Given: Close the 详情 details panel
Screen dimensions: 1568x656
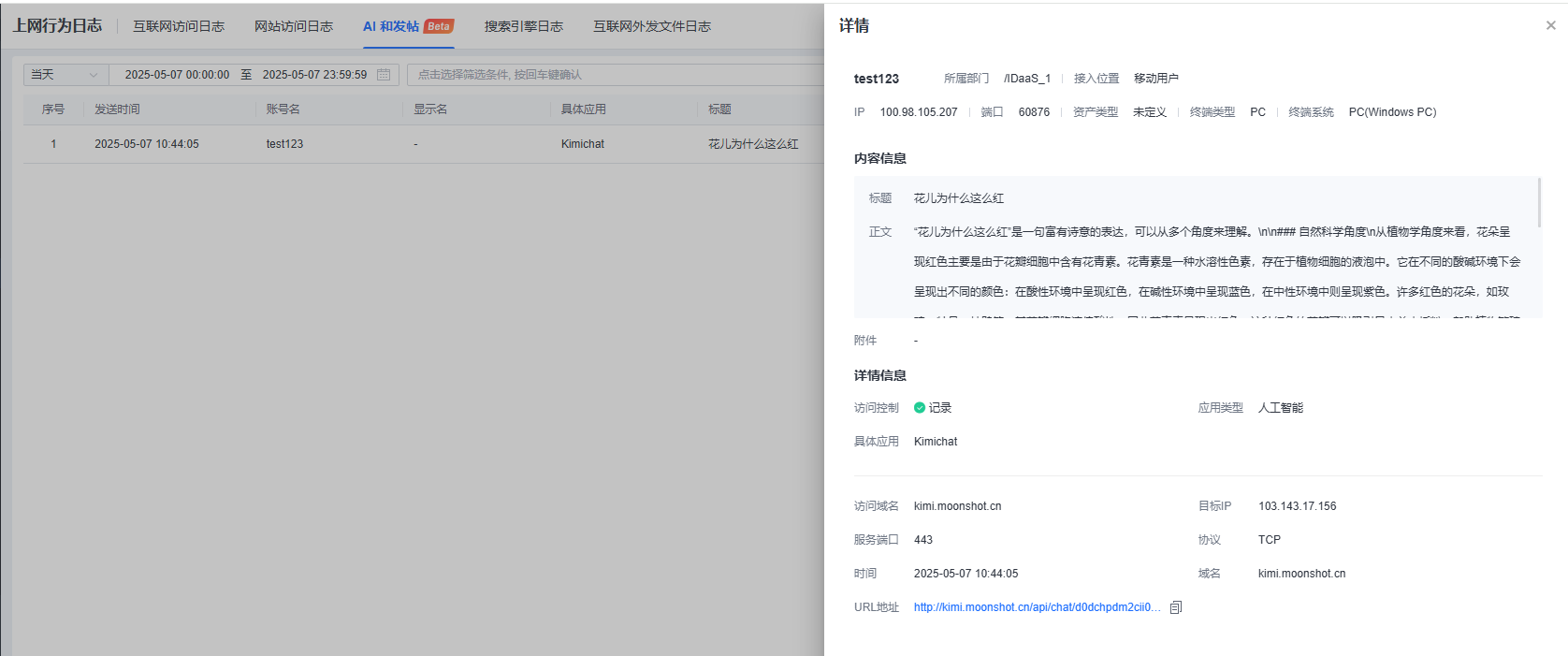Looking at the screenshot, I should click(x=1550, y=25).
